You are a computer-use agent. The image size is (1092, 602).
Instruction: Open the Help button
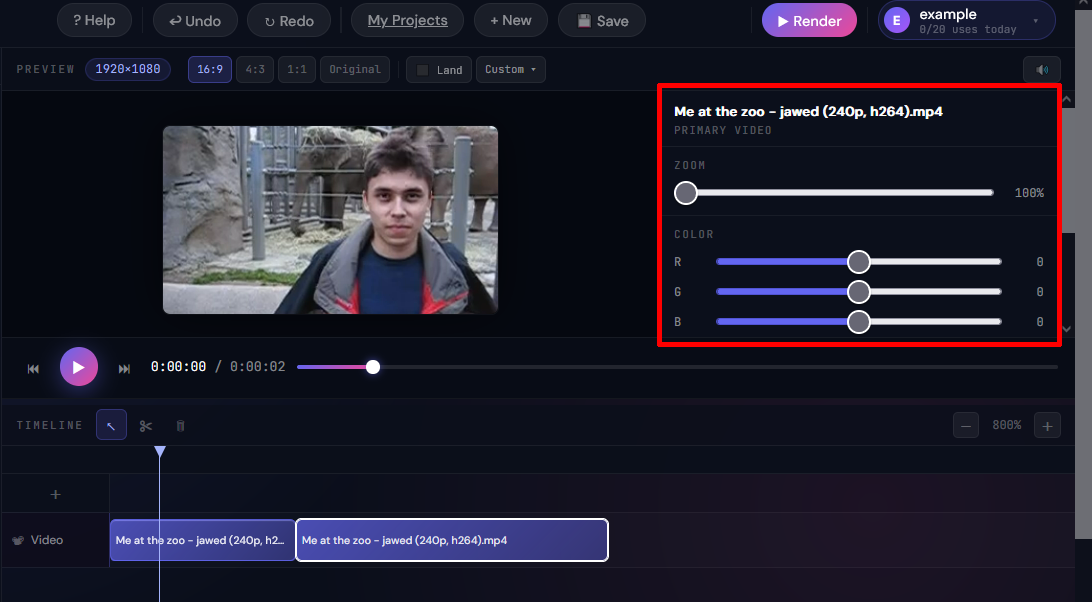point(94,20)
